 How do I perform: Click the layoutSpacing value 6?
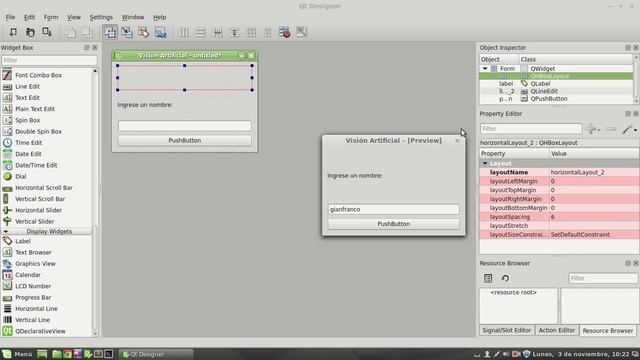[x=594, y=217]
